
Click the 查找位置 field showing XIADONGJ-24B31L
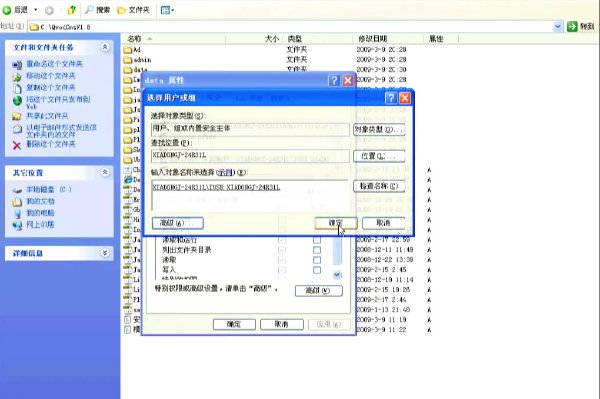coord(250,156)
